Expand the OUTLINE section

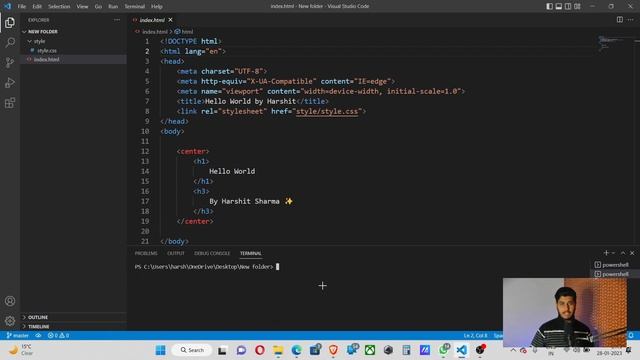[x=38, y=317]
